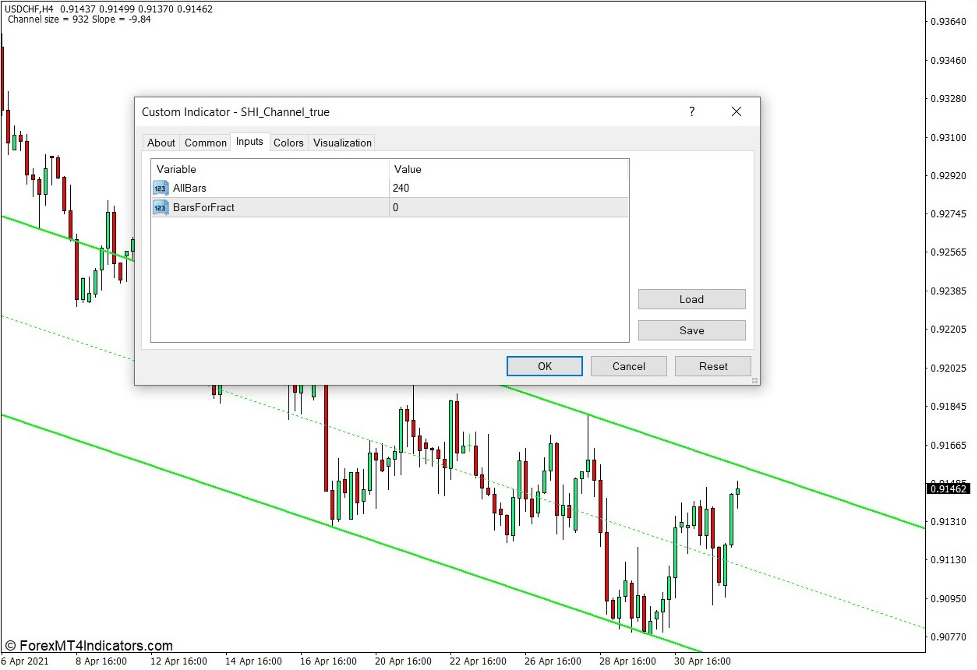Screen dimensions: 977x670
Task: Reset the indicator inputs
Action: (x=713, y=366)
